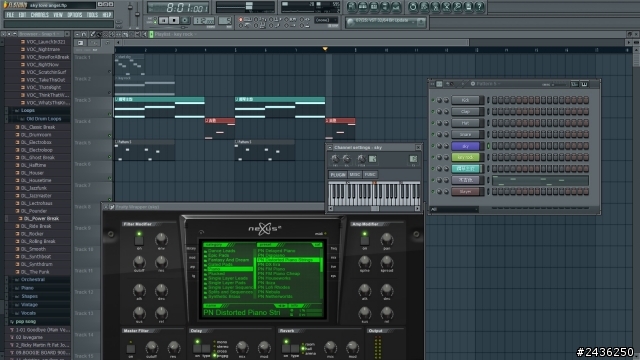Select the purple sky channel button
This screenshot has height=360, width=640.
coord(465,146)
